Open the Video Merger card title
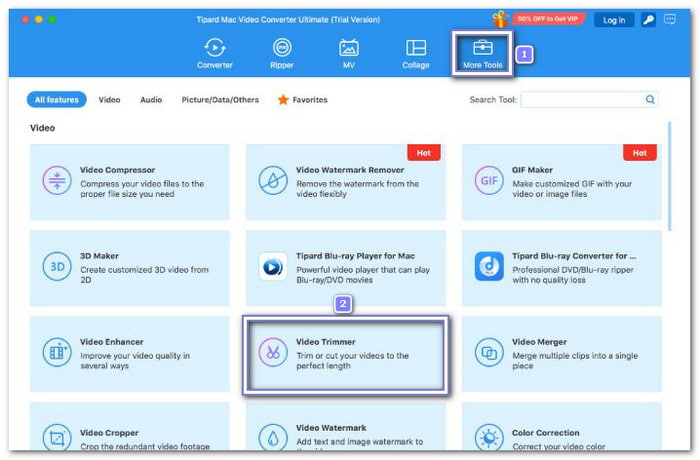Screen dimensions: 700x460 539,342
